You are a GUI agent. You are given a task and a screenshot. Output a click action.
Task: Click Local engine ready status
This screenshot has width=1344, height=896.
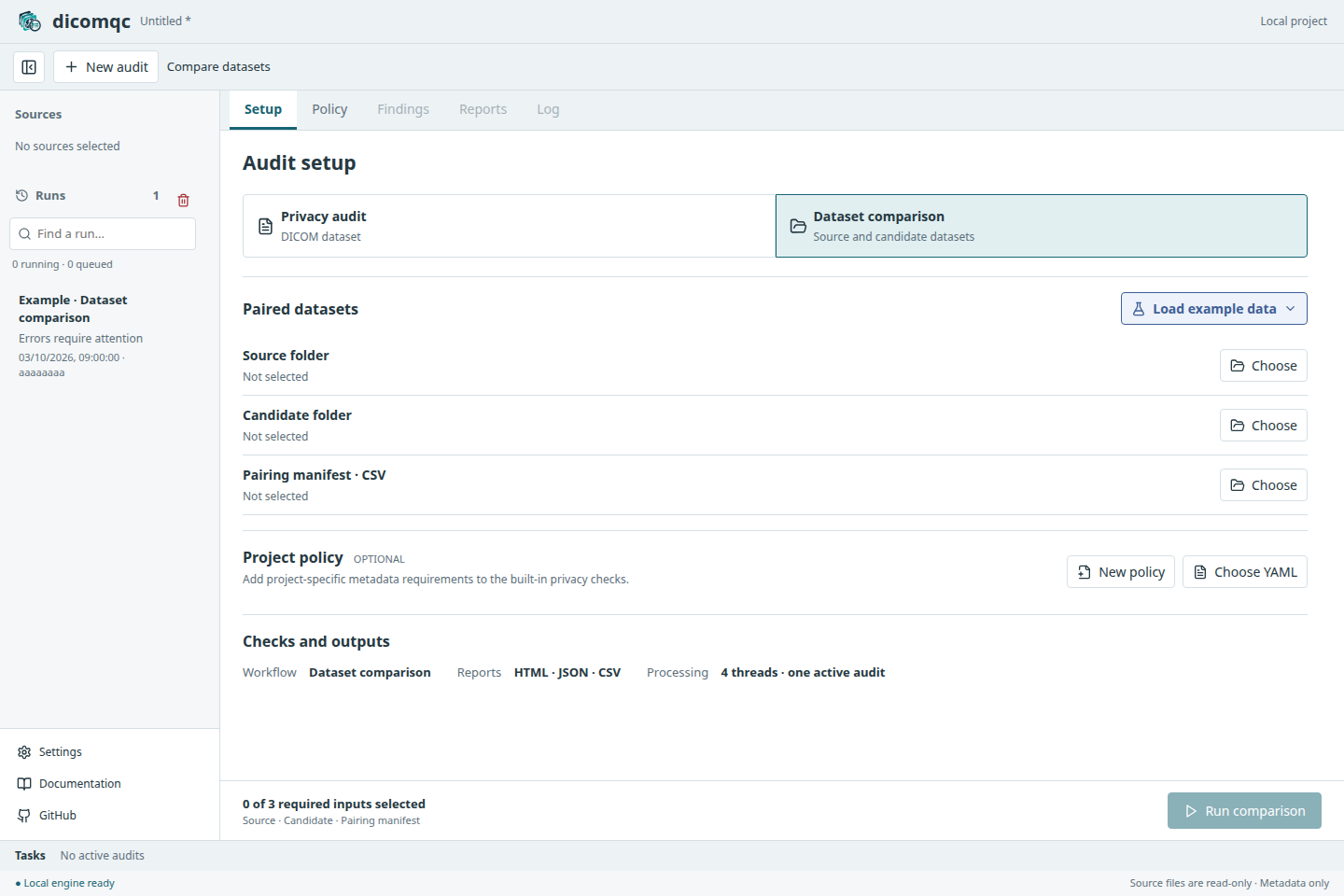point(65,883)
